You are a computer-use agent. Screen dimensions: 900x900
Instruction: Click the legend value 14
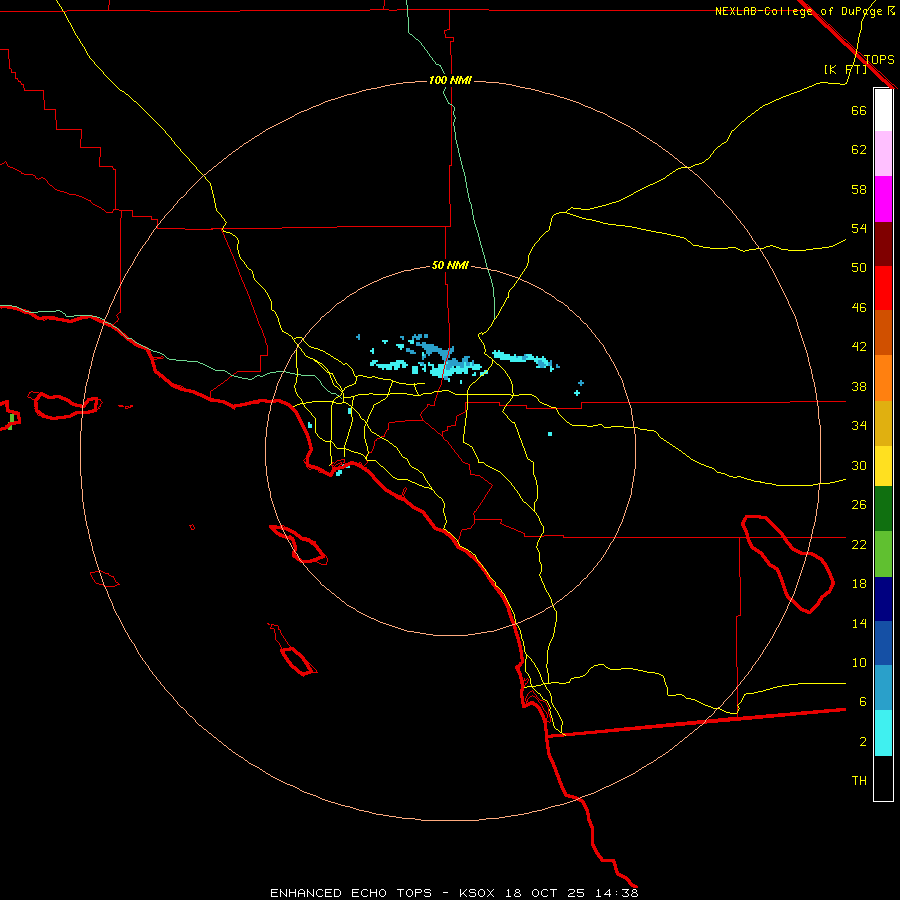(x=859, y=623)
